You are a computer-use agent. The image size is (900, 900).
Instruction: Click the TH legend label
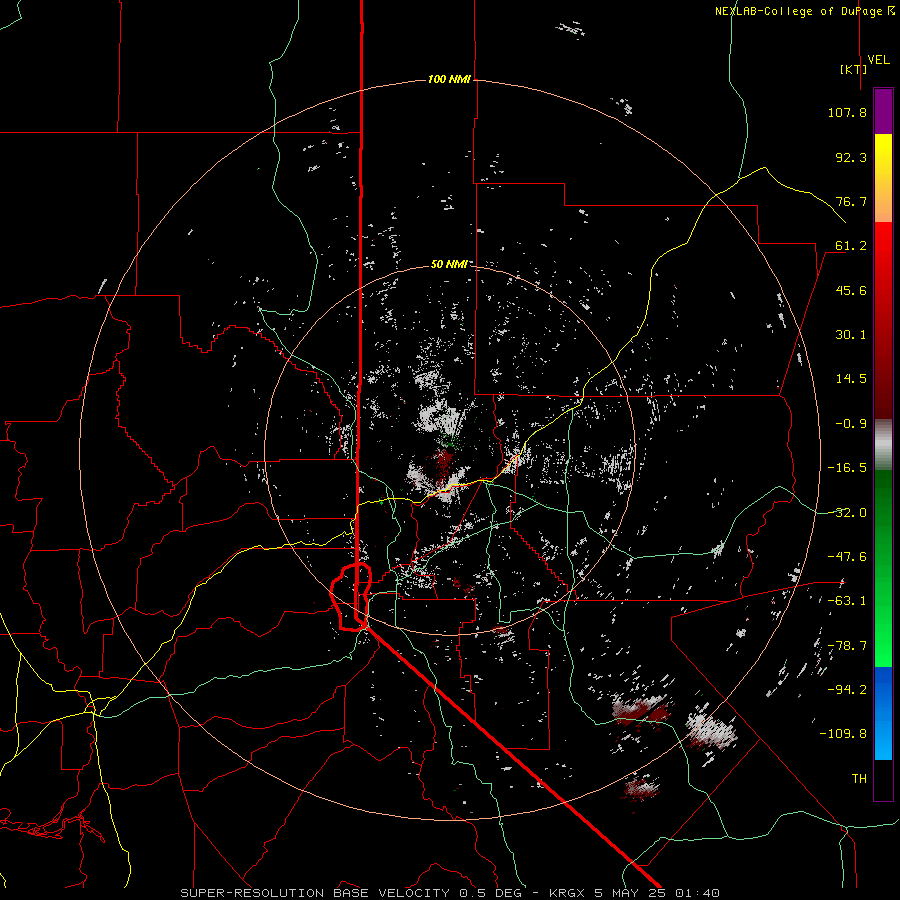[859, 779]
